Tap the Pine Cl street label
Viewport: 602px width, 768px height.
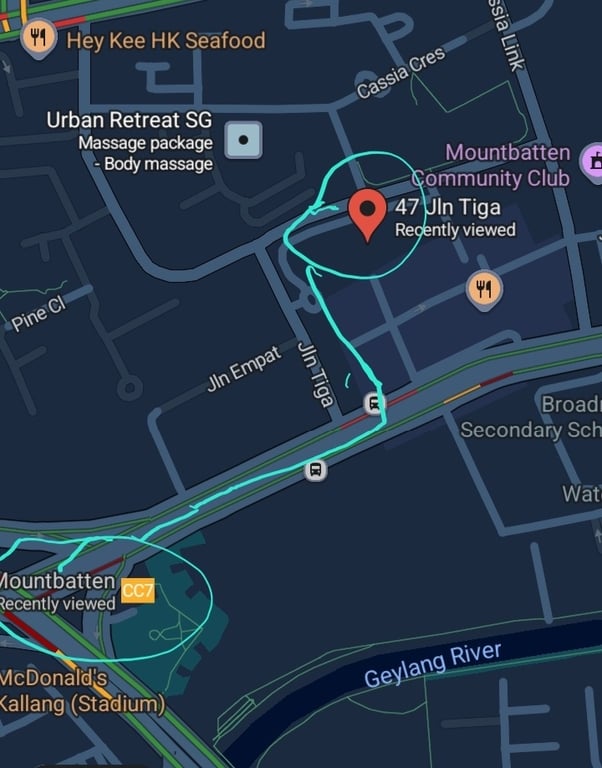(38, 314)
